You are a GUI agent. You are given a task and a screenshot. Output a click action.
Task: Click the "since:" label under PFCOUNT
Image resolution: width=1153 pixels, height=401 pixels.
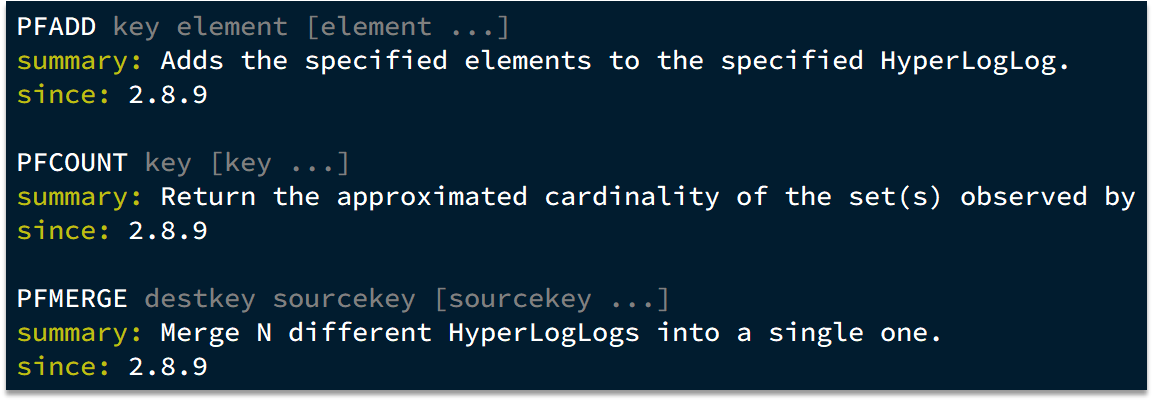click(63, 231)
